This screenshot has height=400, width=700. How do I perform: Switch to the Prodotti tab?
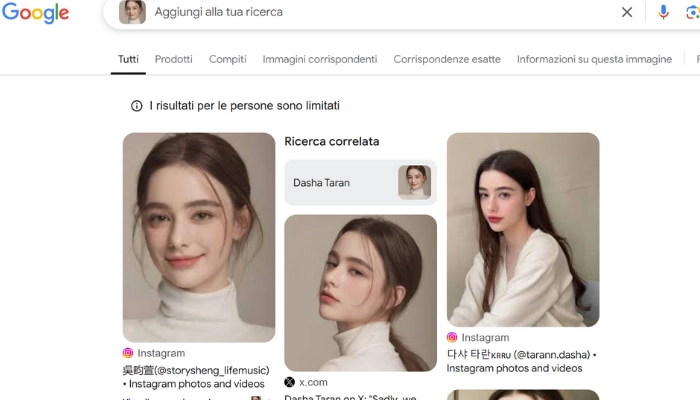point(174,59)
